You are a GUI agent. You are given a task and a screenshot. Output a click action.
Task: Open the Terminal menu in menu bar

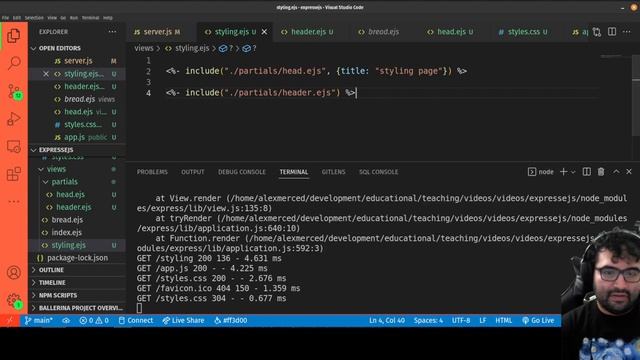point(90,18)
